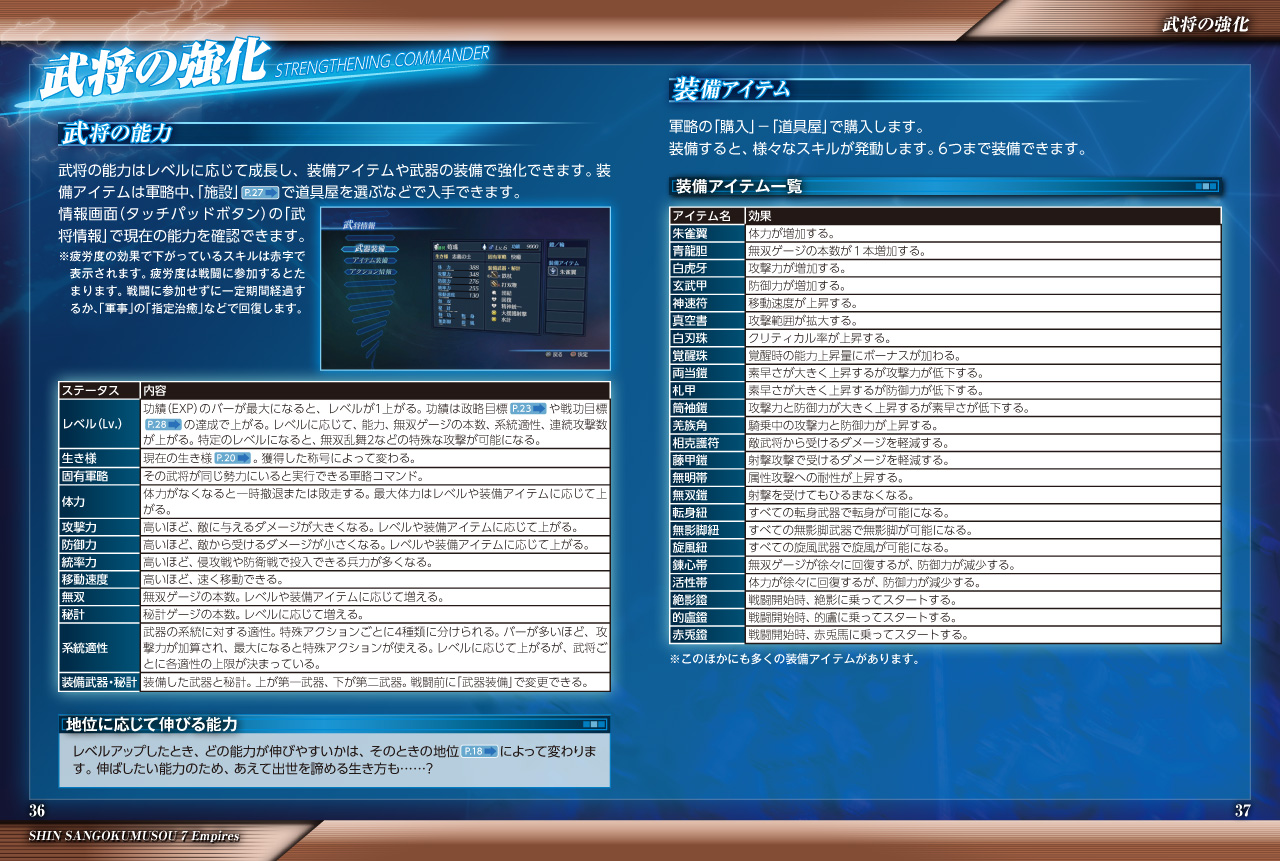The width and height of the screenshot is (1280, 861).
Task: Select the 神速符 item row
Action: click(945, 303)
